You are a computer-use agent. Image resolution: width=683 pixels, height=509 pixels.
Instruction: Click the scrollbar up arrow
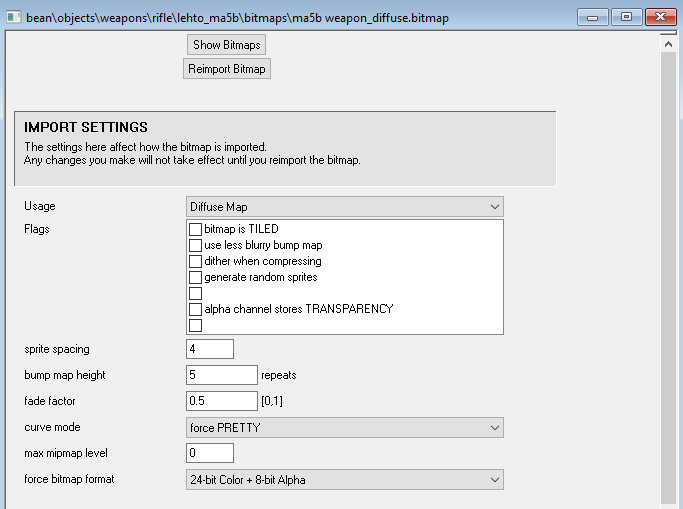[668, 44]
